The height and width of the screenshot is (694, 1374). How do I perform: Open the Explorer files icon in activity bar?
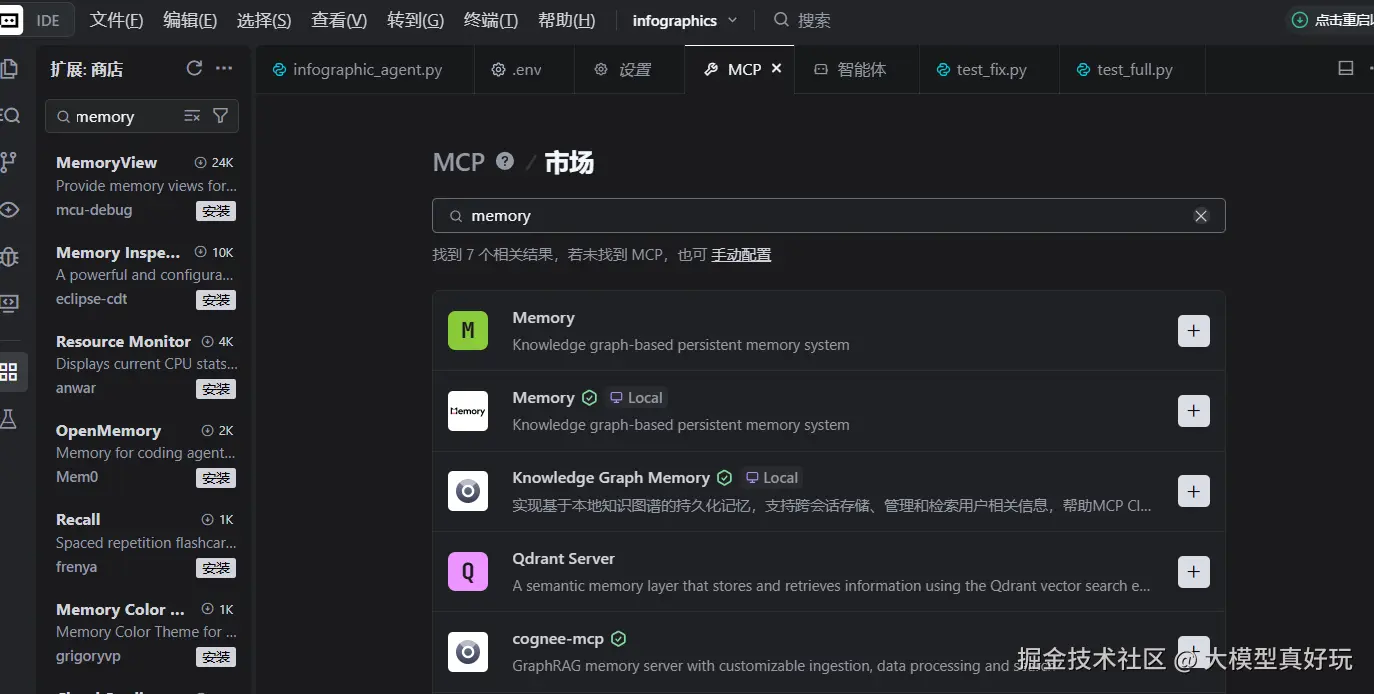(9, 69)
